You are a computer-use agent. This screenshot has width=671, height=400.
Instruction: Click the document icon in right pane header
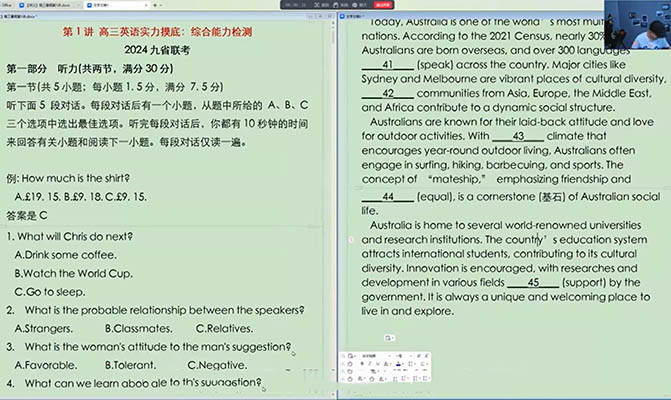342,16
